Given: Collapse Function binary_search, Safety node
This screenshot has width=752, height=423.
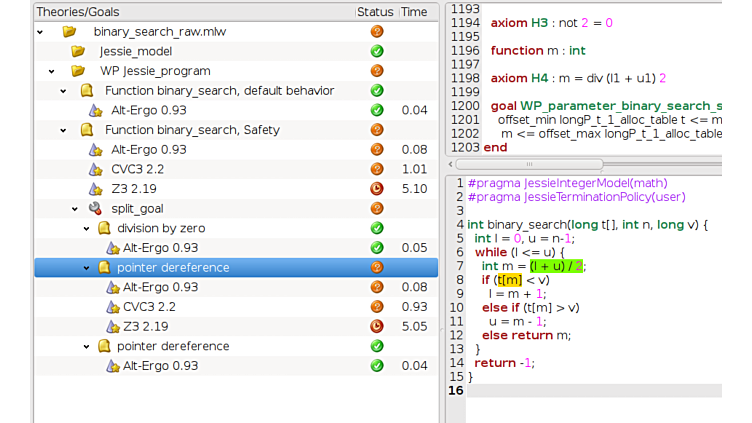Looking at the screenshot, I should 64,130.
